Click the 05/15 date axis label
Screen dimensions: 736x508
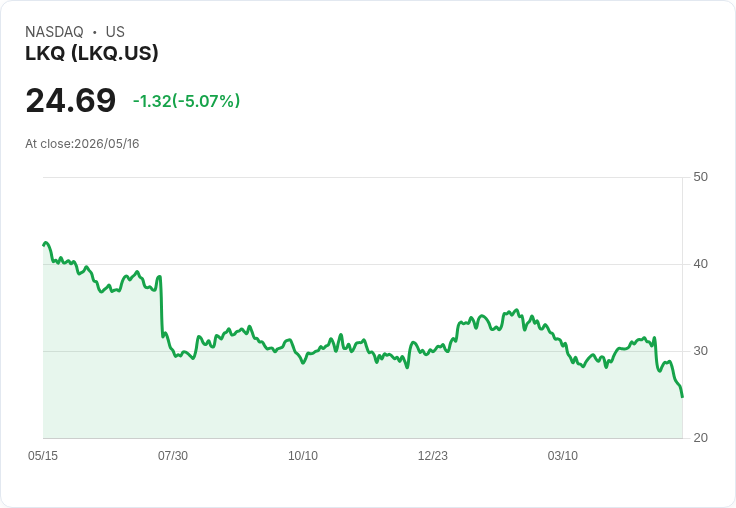point(43,455)
